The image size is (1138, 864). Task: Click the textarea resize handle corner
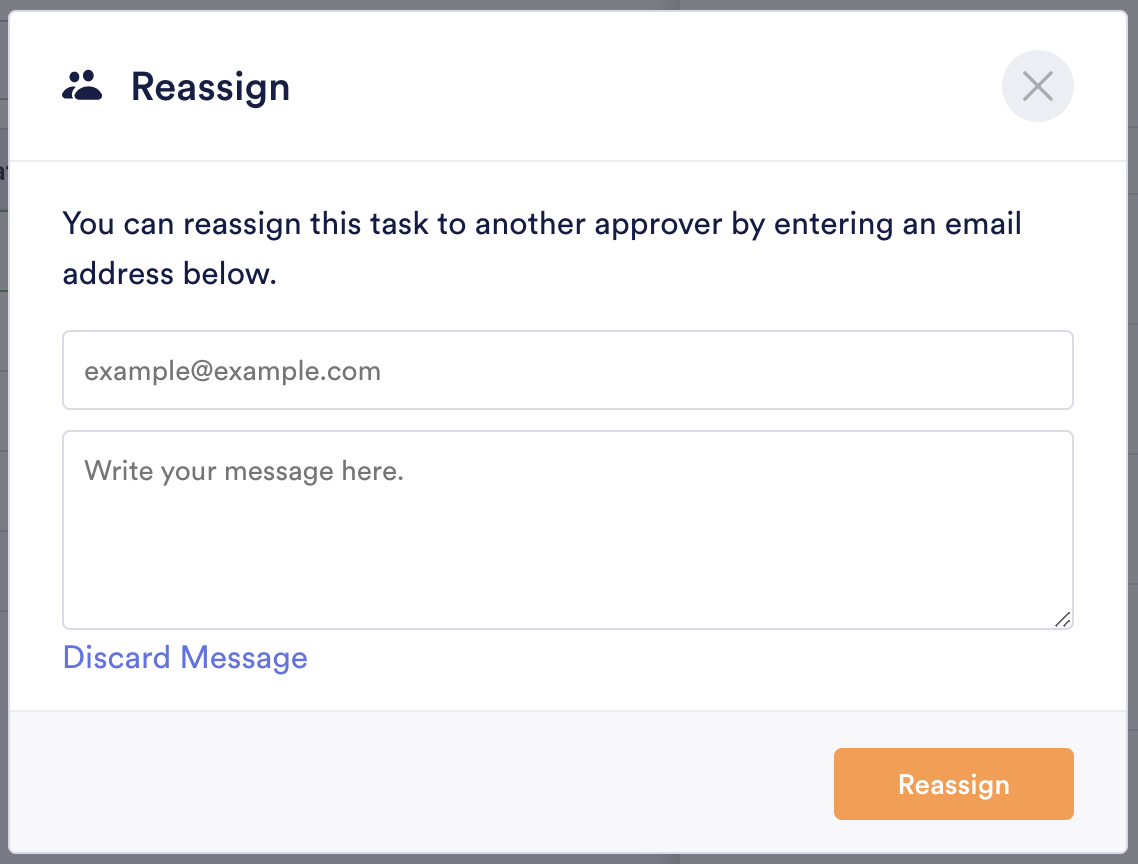tap(1063, 619)
